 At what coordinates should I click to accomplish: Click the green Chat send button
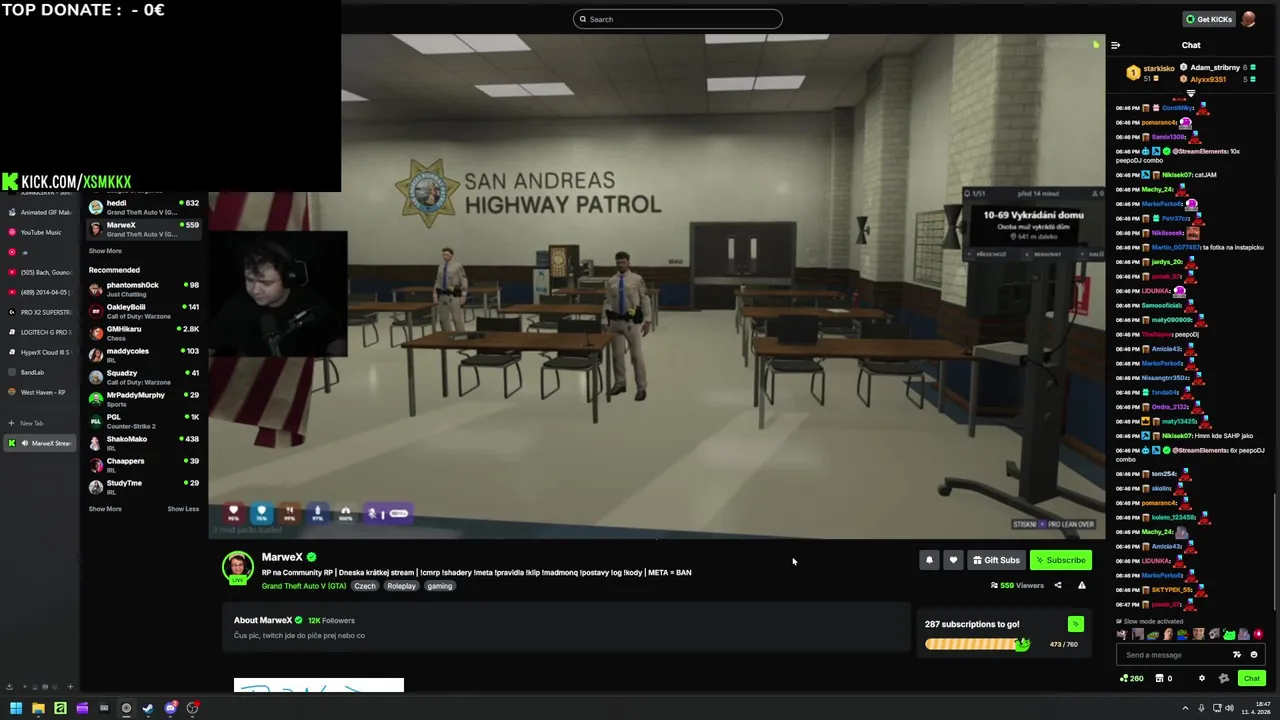(1252, 679)
